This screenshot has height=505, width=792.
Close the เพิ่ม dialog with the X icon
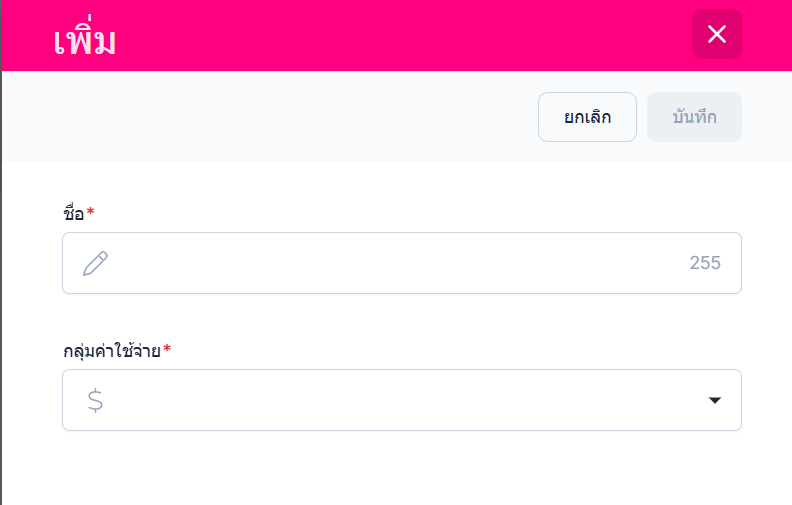(x=716, y=34)
